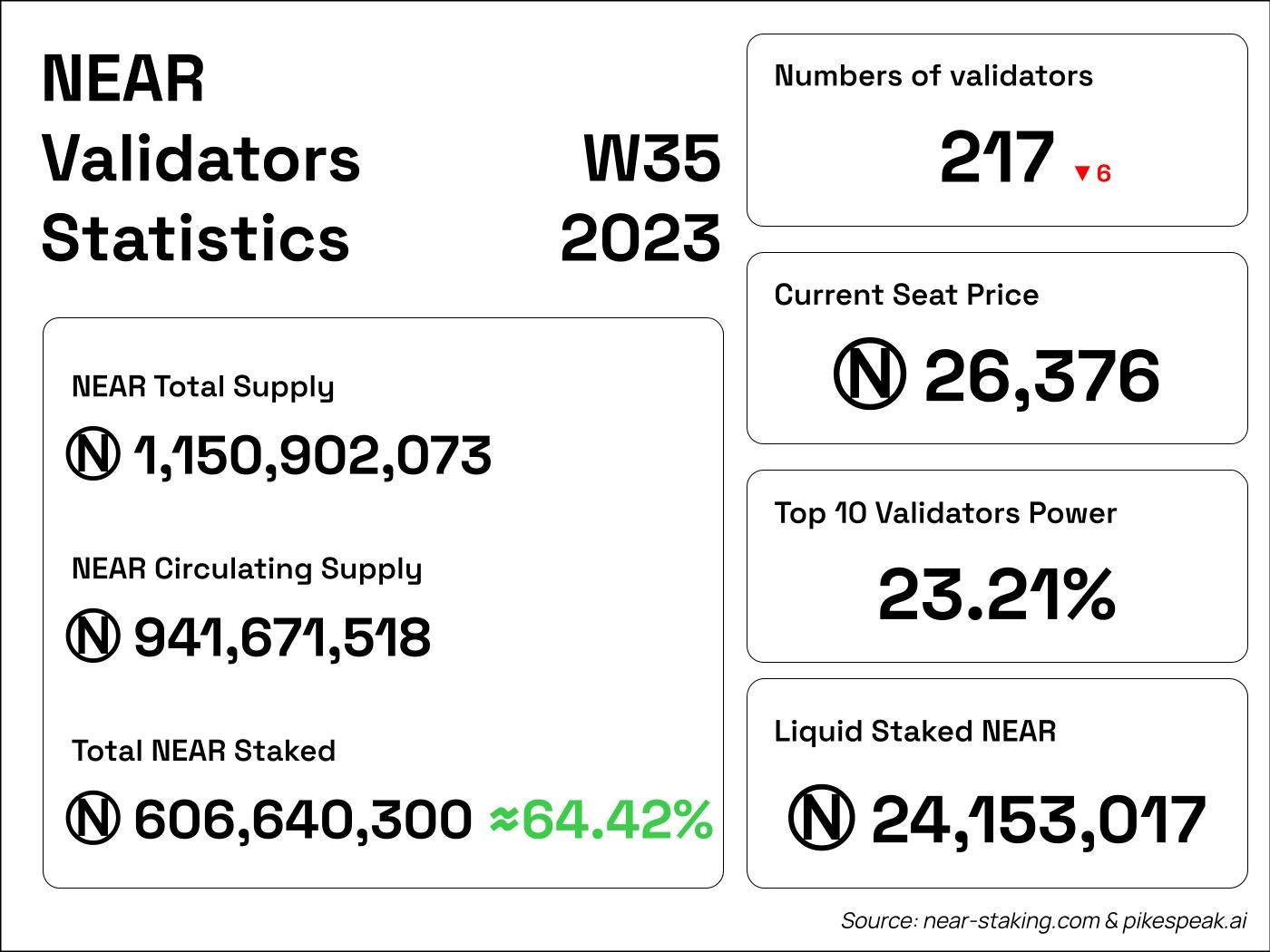Click the green 64.42% staked percentage
The height and width of the screenshot is (952, 1270).
click(617, 820)
